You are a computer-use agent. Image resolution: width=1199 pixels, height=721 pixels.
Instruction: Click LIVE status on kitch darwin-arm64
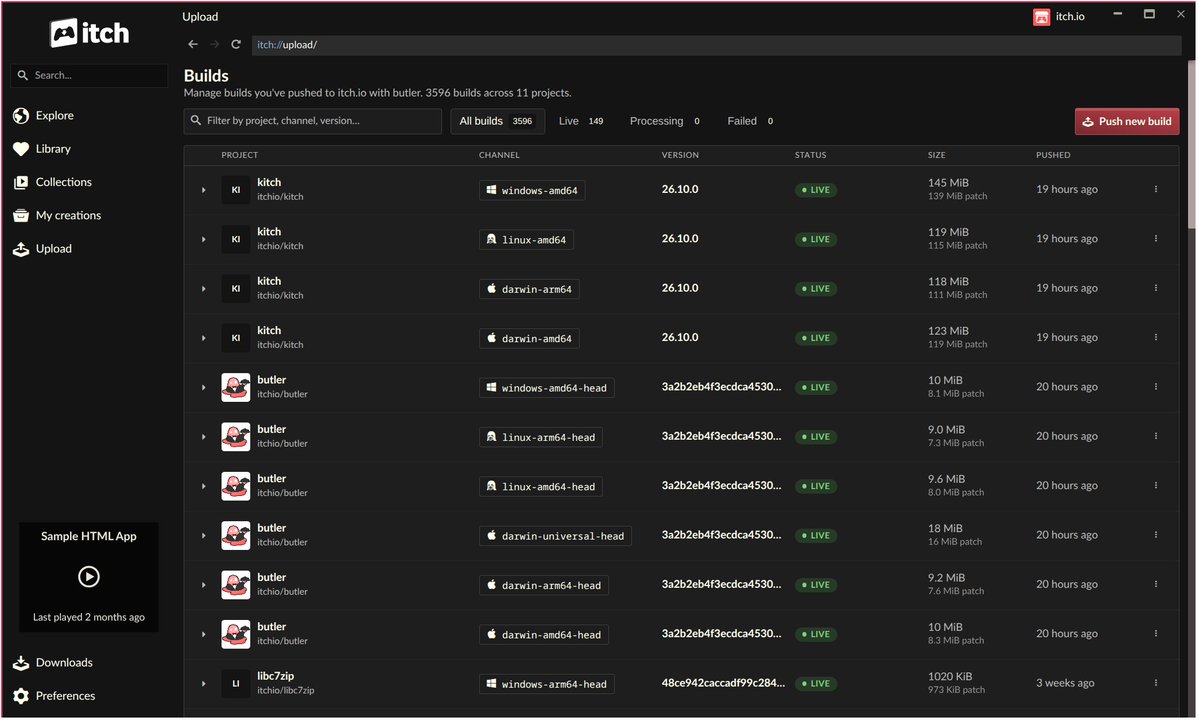click(x=816, y=289)
